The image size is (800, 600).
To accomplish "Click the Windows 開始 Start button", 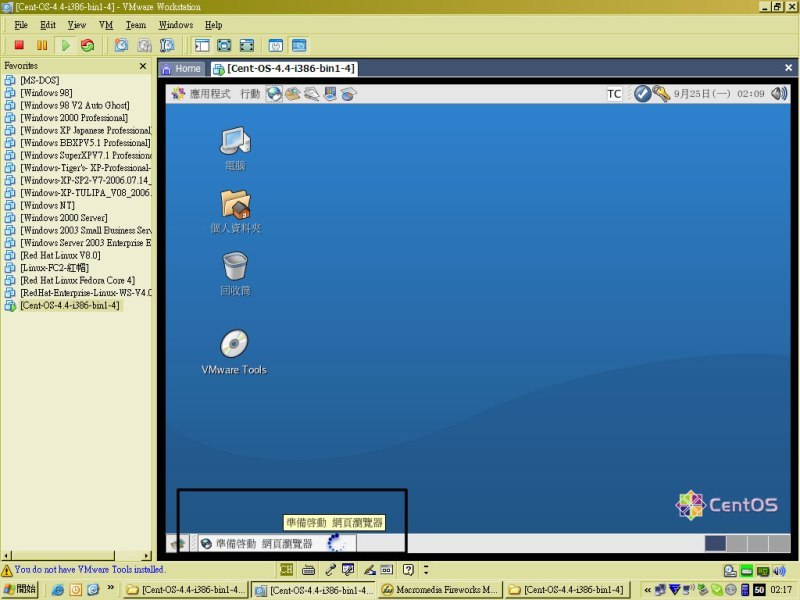I will click(x=19, y=590).
